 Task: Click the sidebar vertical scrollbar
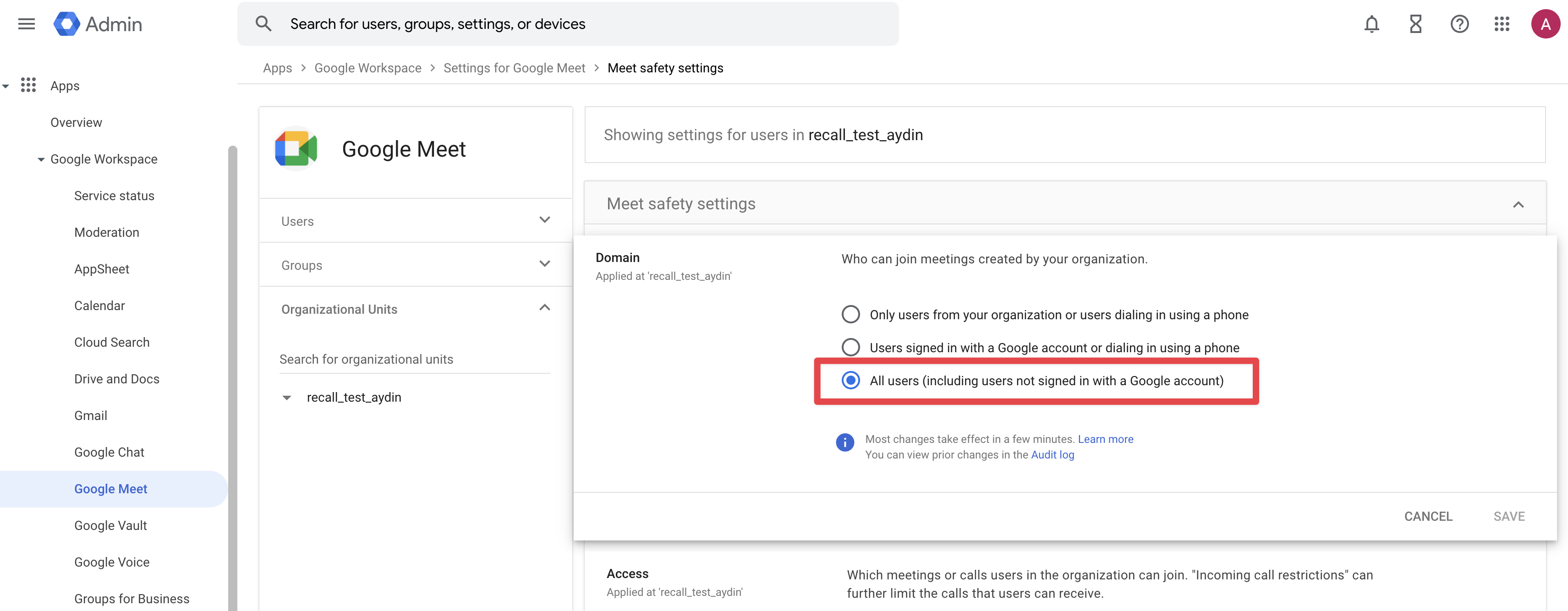[232, 377]
